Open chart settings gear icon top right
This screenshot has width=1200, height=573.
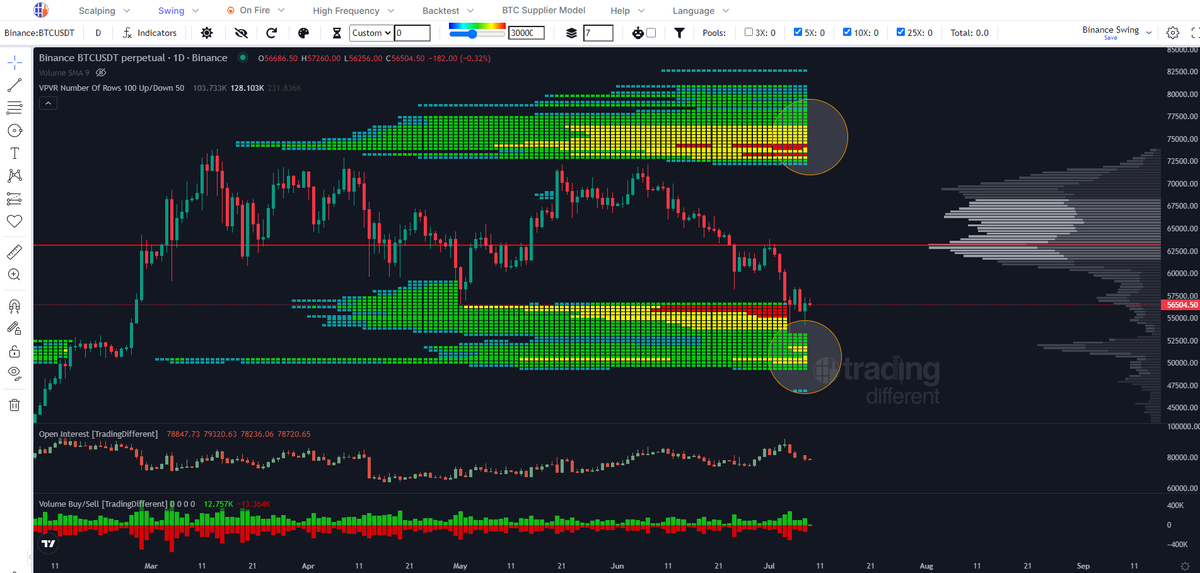[x=1173, y=33]
